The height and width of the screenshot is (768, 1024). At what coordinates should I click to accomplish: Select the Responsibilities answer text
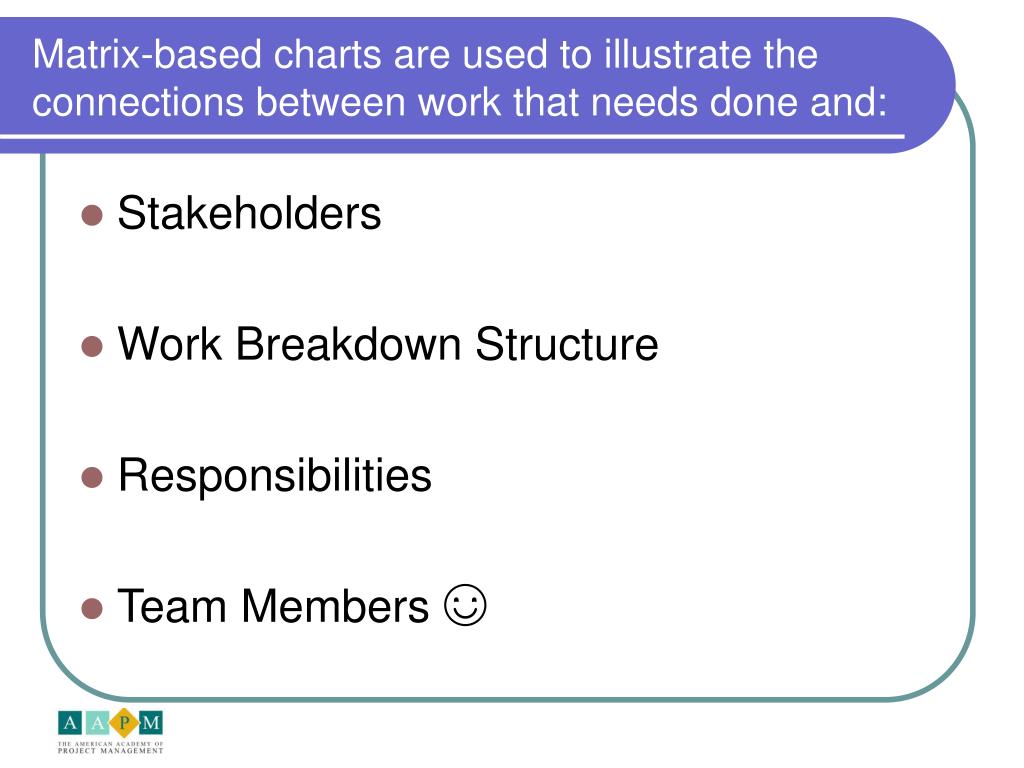275,475
